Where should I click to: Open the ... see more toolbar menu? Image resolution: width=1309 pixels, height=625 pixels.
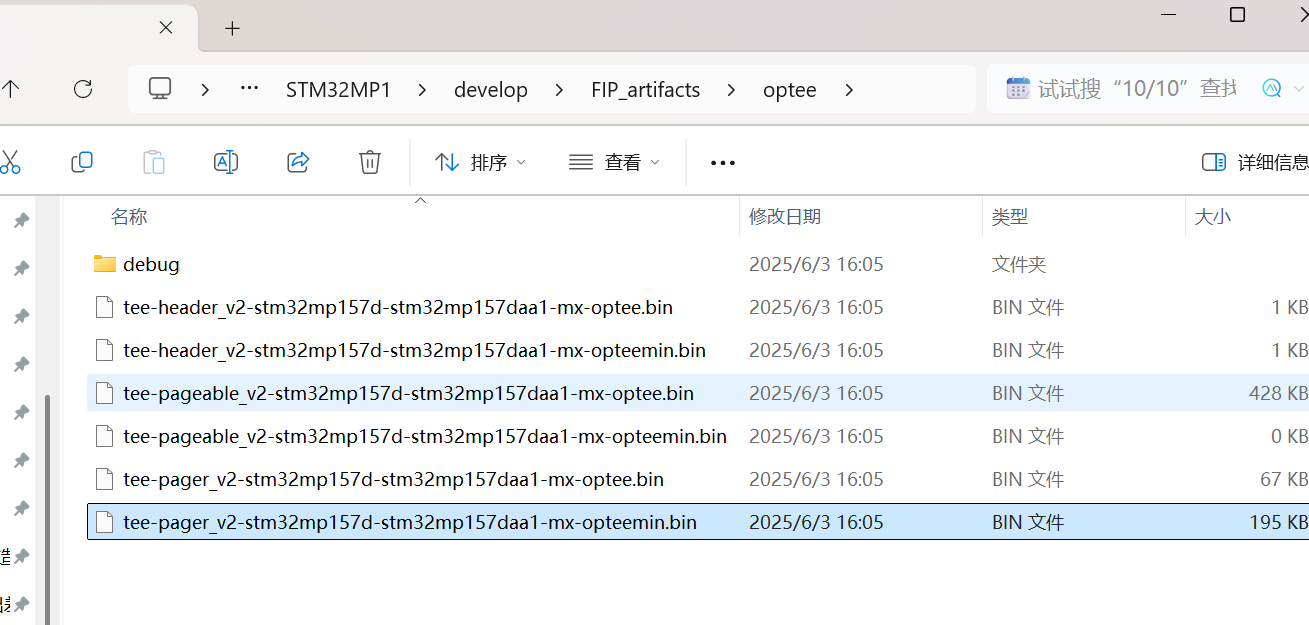pos(722,162)
